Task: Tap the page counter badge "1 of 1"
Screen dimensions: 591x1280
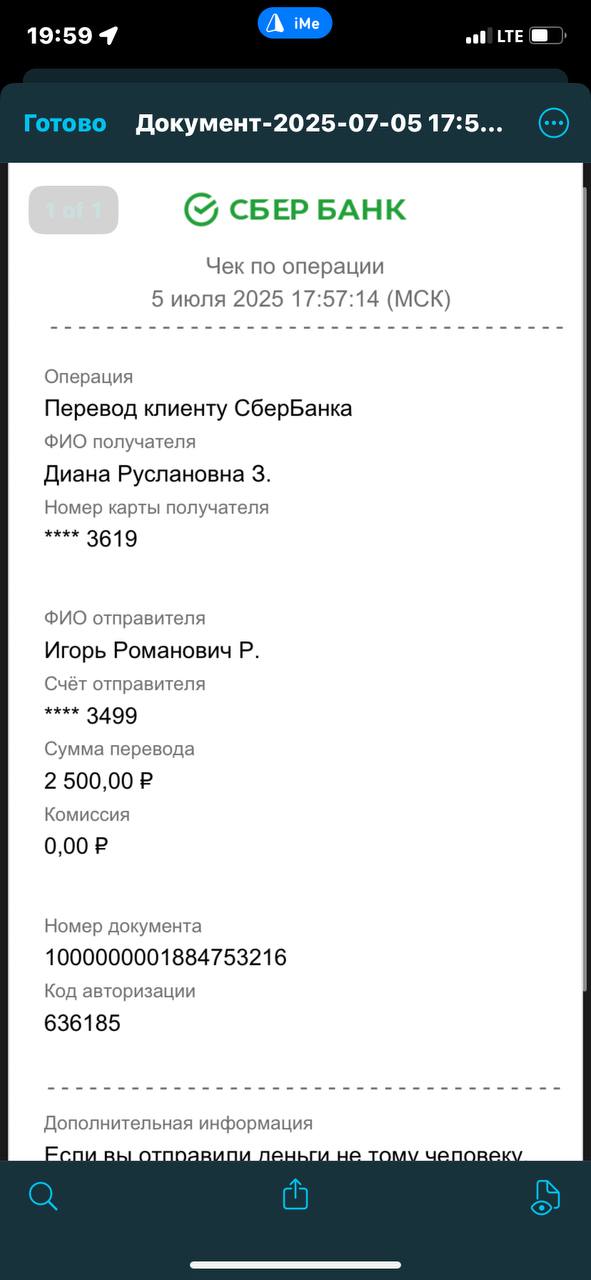Action: [73, 210]
